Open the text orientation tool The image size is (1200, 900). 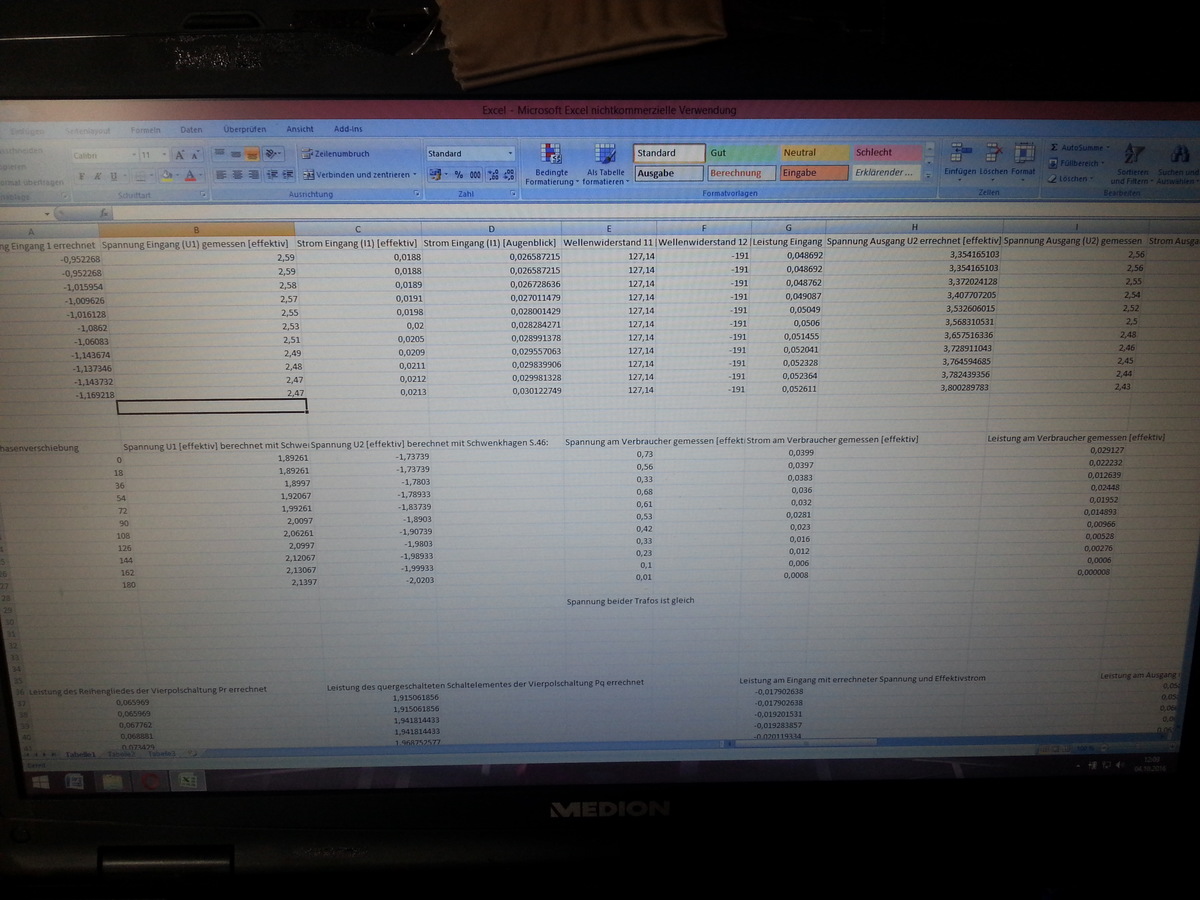[273, 154]
